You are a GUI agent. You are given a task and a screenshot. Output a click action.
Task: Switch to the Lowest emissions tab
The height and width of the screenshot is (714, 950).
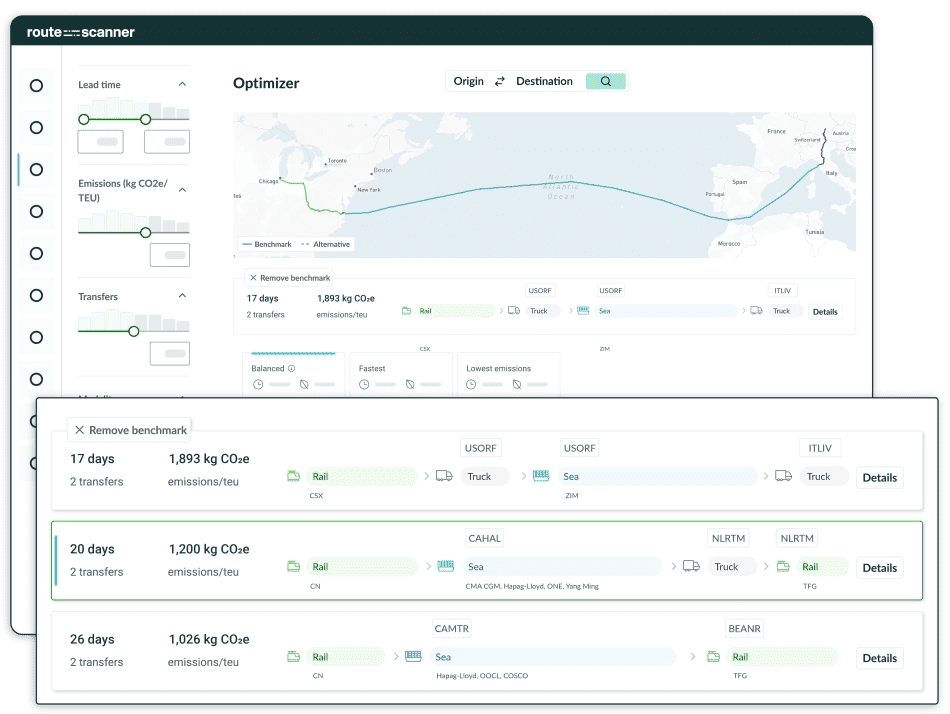(x=508, y=375)
